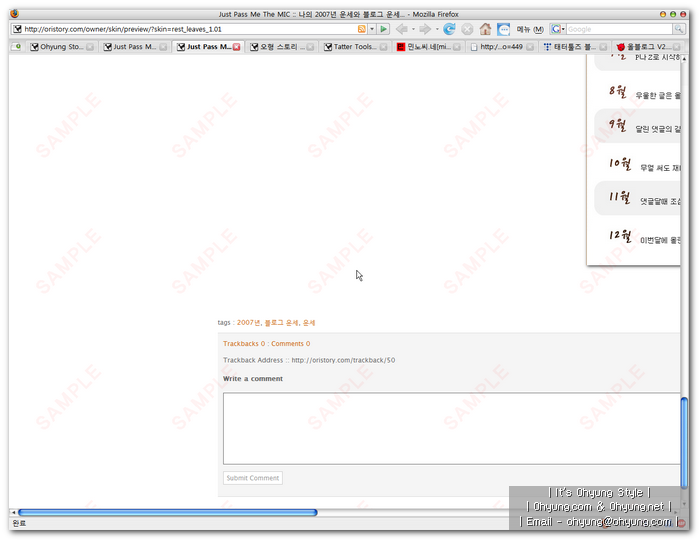
Task: Open the 블로그 운세 tag link
Action: [281, 322]
